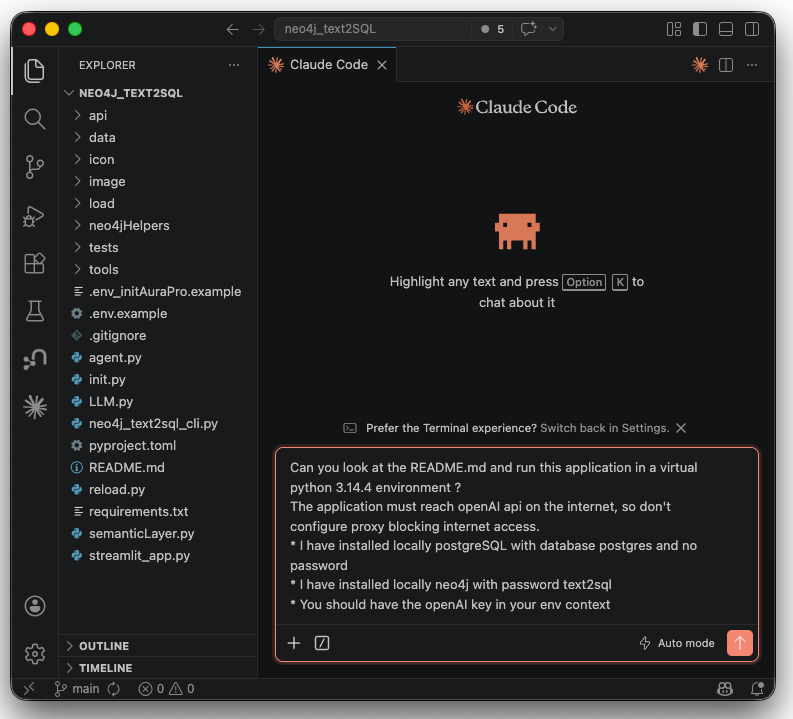The width and height of the screenshot is (793, 719).
Task: Open slash commands icon in prompt box
Action: tap(322, 643)
